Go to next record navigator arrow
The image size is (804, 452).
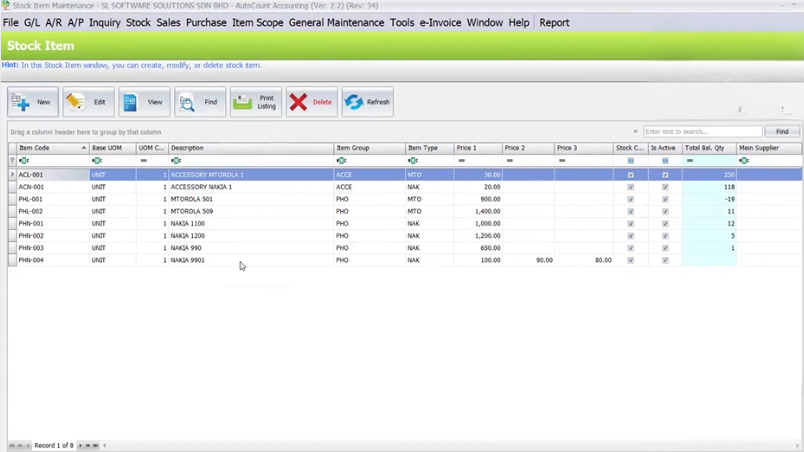point(81,445)
